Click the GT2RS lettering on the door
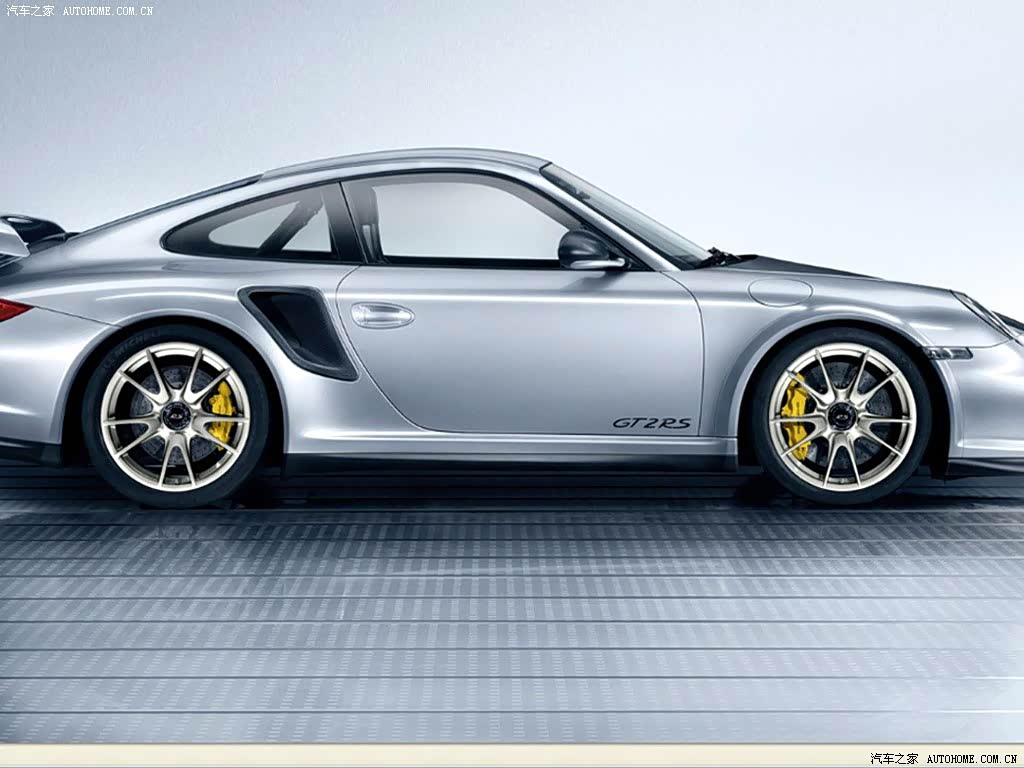1024x768 pixels. coord(651,423)
